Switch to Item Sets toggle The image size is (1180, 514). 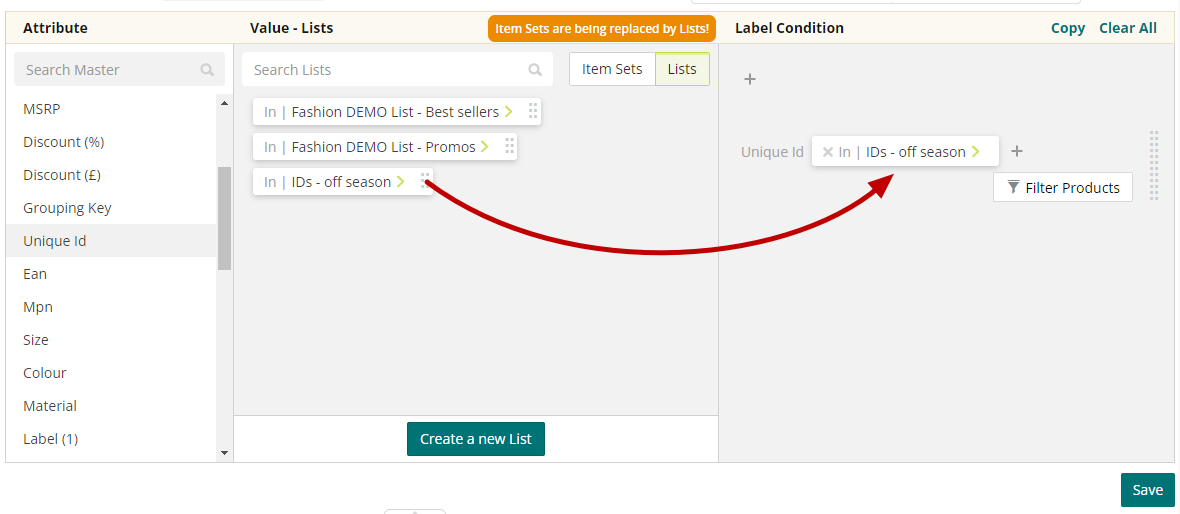(612, 69)
